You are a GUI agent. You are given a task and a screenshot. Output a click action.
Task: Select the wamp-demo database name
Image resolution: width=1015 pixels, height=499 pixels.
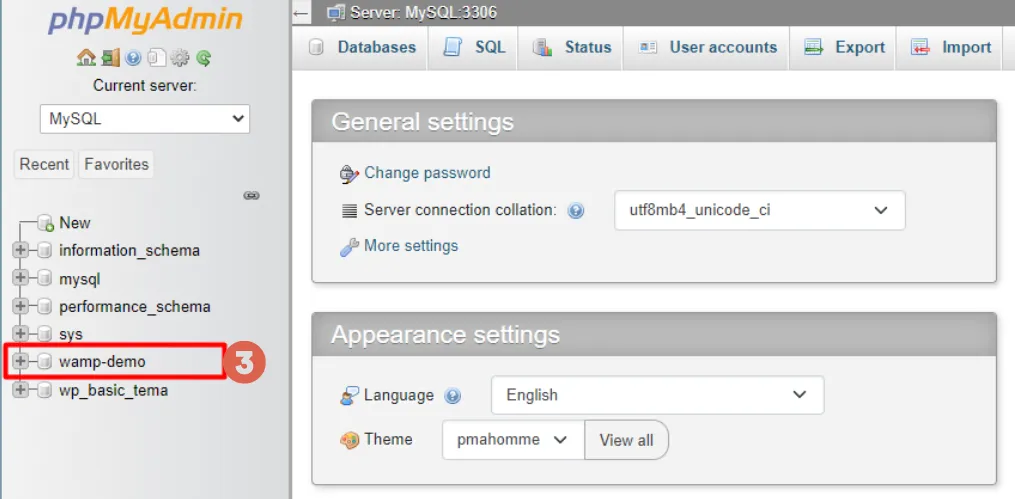pos(102,362)
